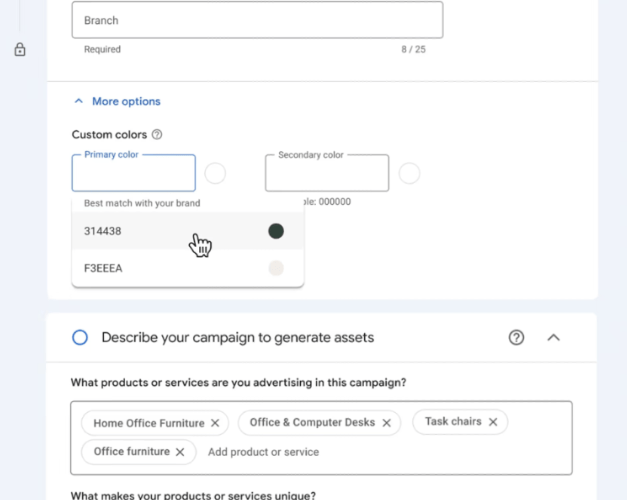Click the lock icon in left margin
The width and height of the screenshot is (627, 500).
(x=20, y=50)
